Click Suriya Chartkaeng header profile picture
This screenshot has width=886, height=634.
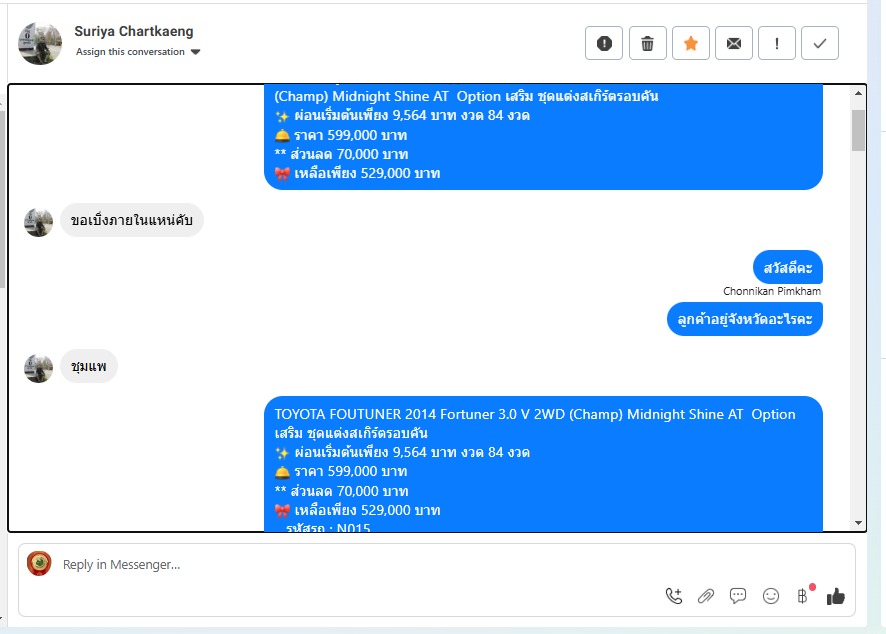[40, 44]
